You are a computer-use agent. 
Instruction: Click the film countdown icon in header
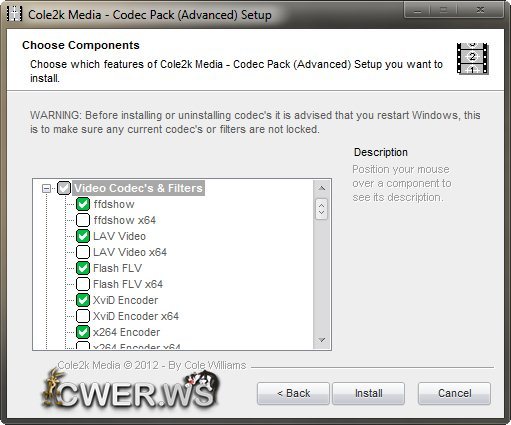click(x=472, y=58)
